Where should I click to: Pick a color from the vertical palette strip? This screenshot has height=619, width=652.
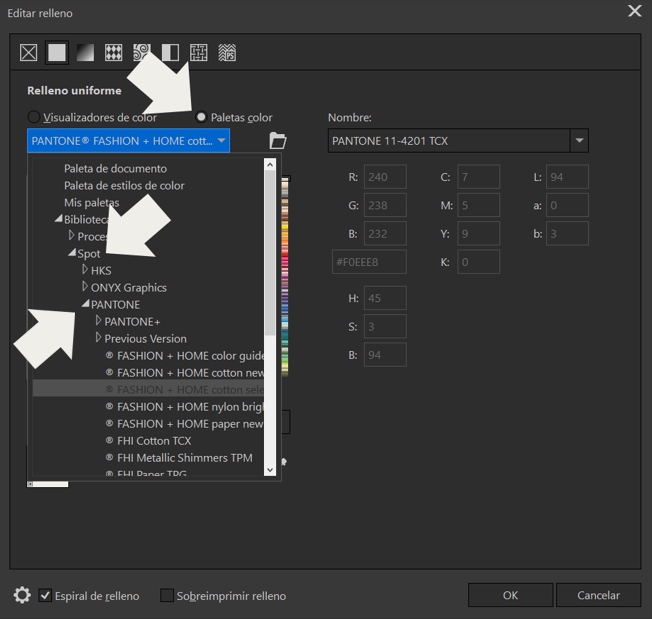[285, 276]
